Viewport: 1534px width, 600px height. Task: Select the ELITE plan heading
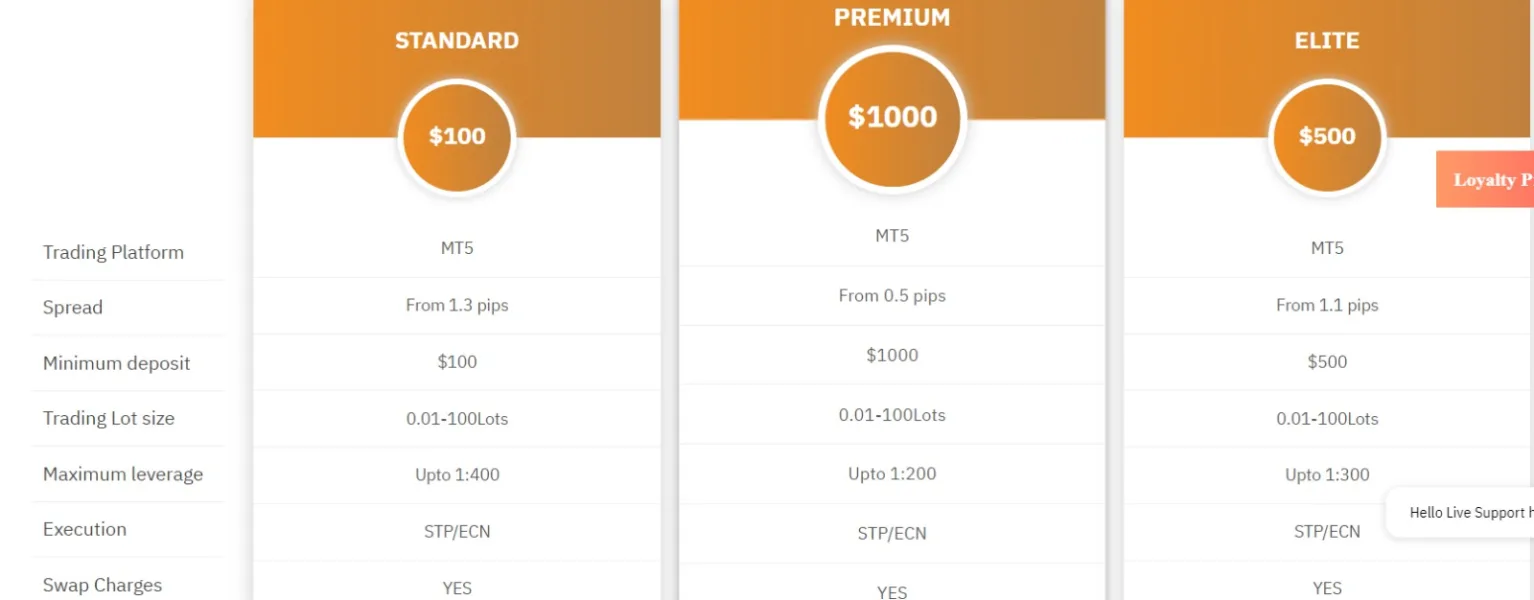1327,41
